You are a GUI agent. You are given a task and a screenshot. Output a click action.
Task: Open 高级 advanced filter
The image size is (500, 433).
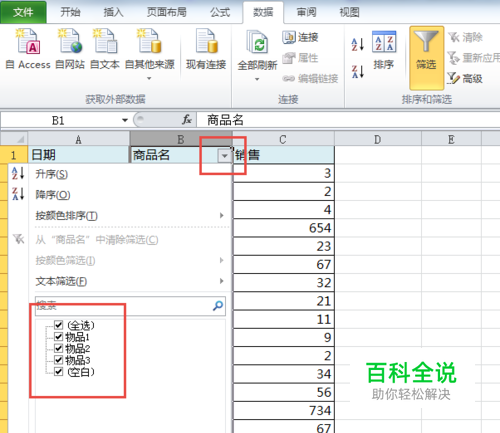pos(465,79)
